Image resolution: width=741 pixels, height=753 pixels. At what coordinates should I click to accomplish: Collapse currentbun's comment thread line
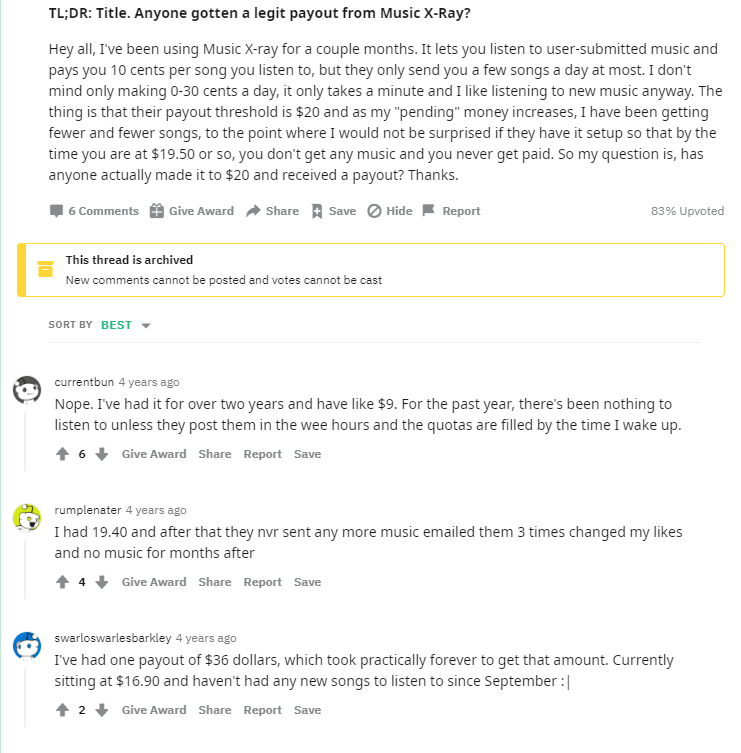(x=25, y=441)
